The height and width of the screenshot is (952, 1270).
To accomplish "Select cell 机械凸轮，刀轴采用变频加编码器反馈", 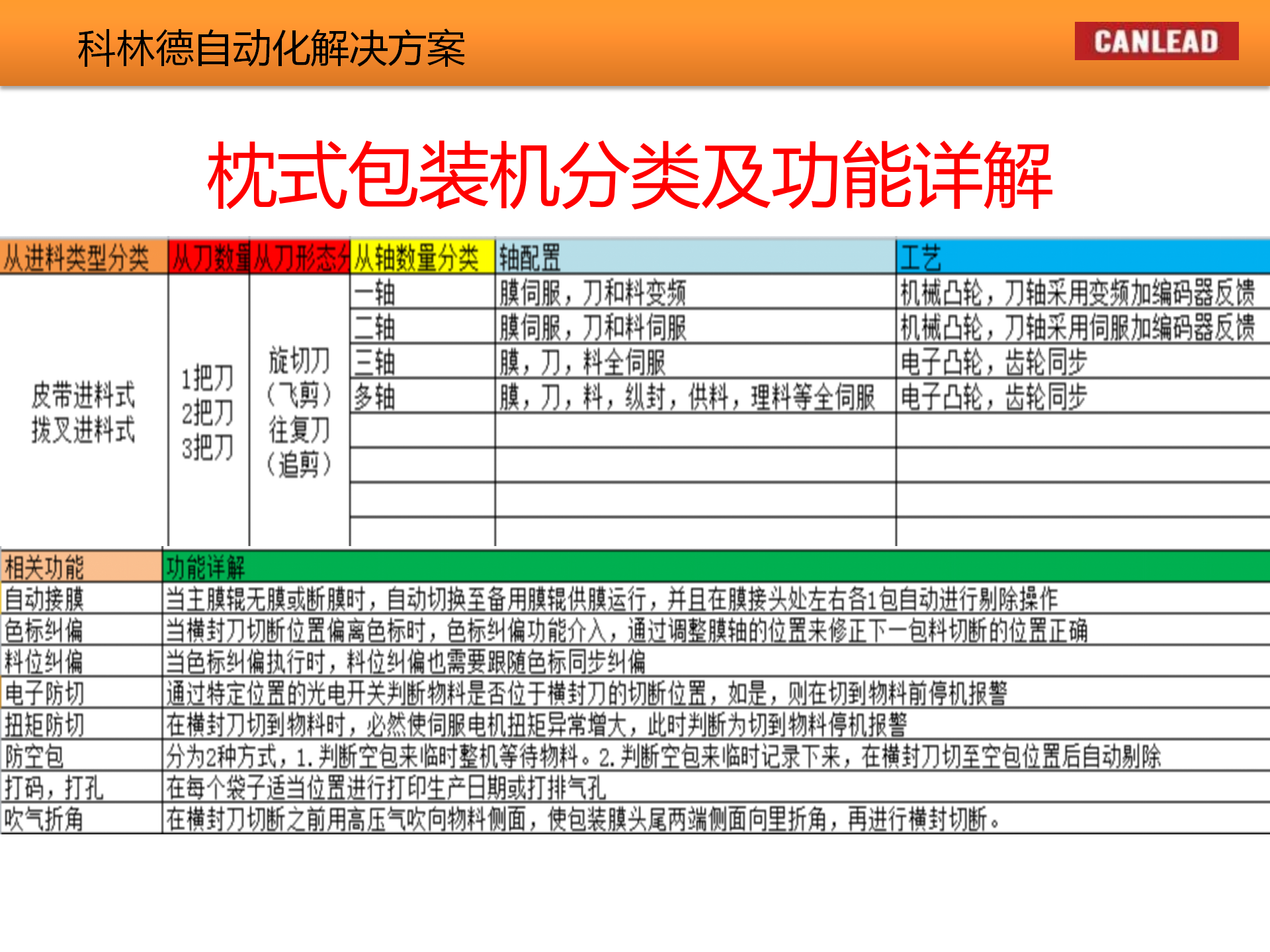I will [x=1083, y=292].
